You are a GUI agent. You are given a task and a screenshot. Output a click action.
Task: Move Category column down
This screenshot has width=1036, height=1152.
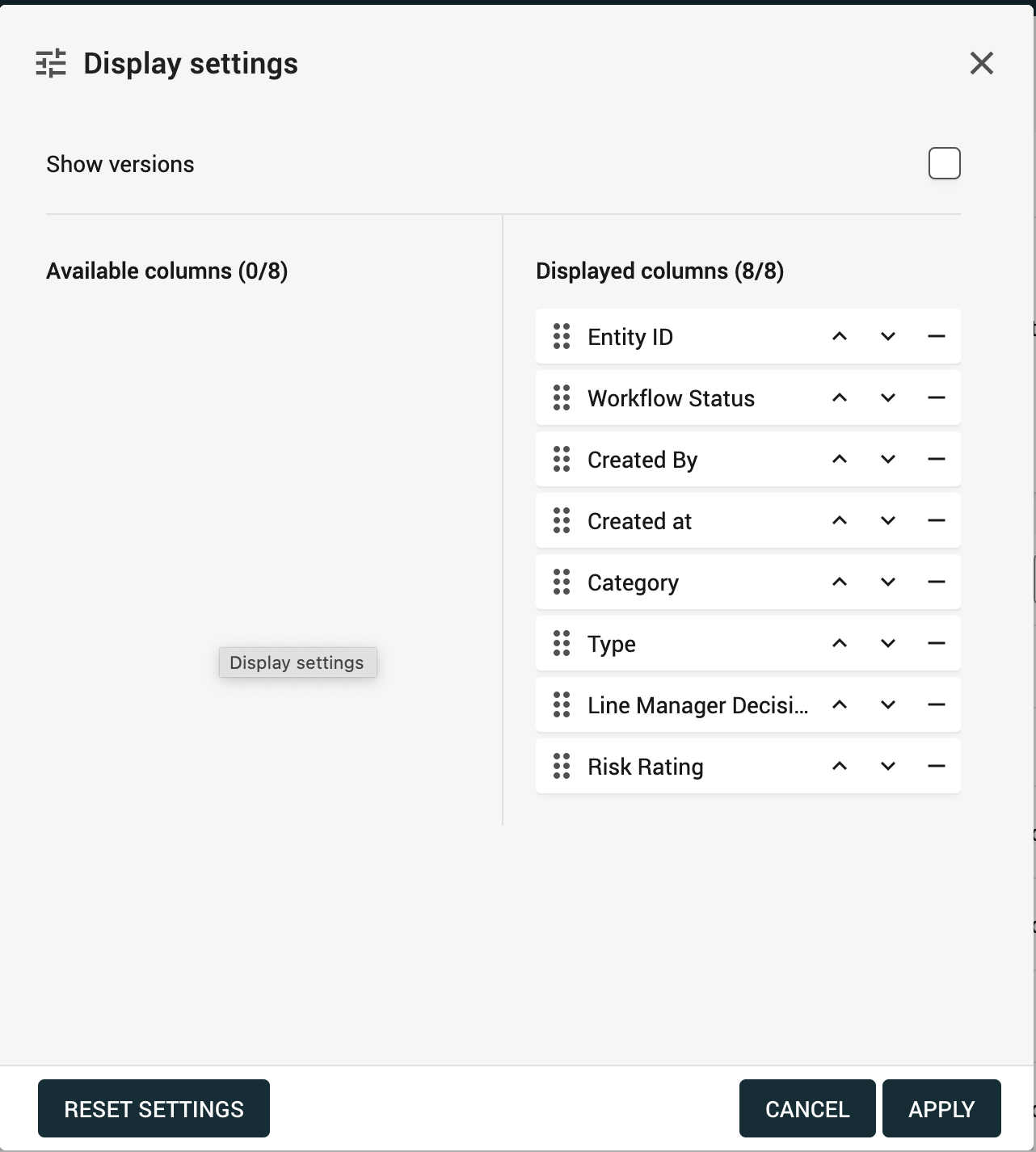coord(888,582)
